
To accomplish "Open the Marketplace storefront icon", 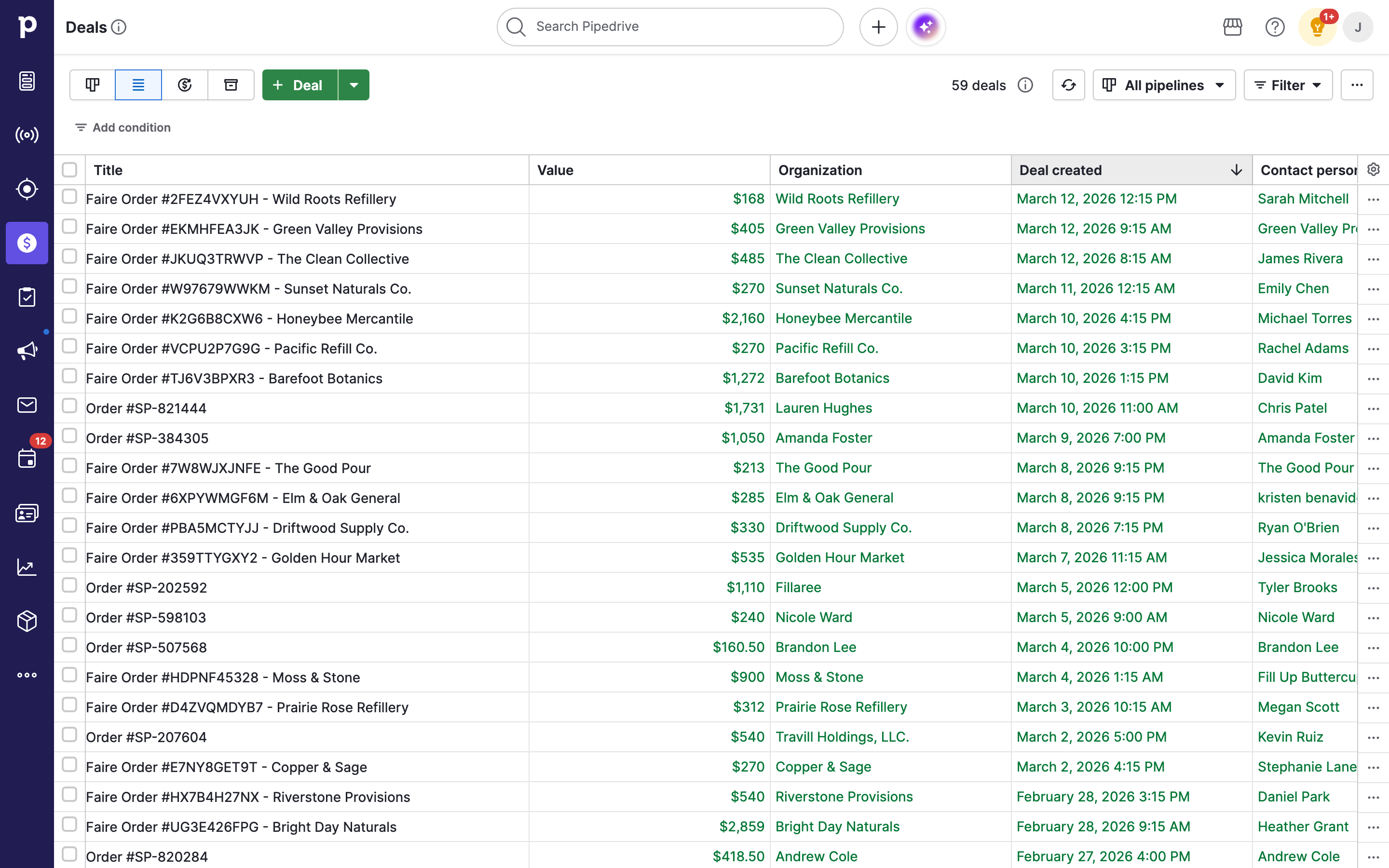I will pos(1232,27).
